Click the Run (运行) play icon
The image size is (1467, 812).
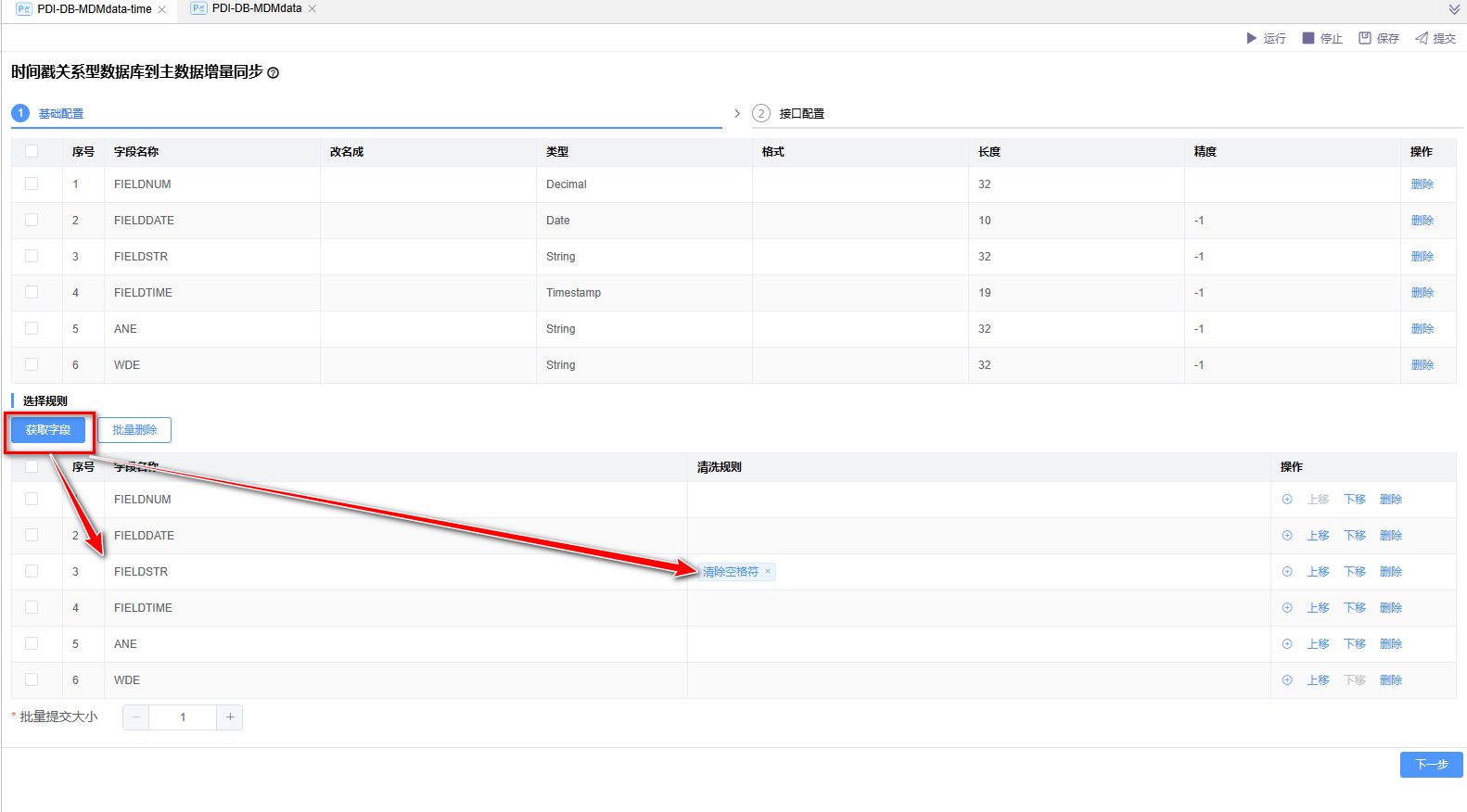tap(1252, 38)
